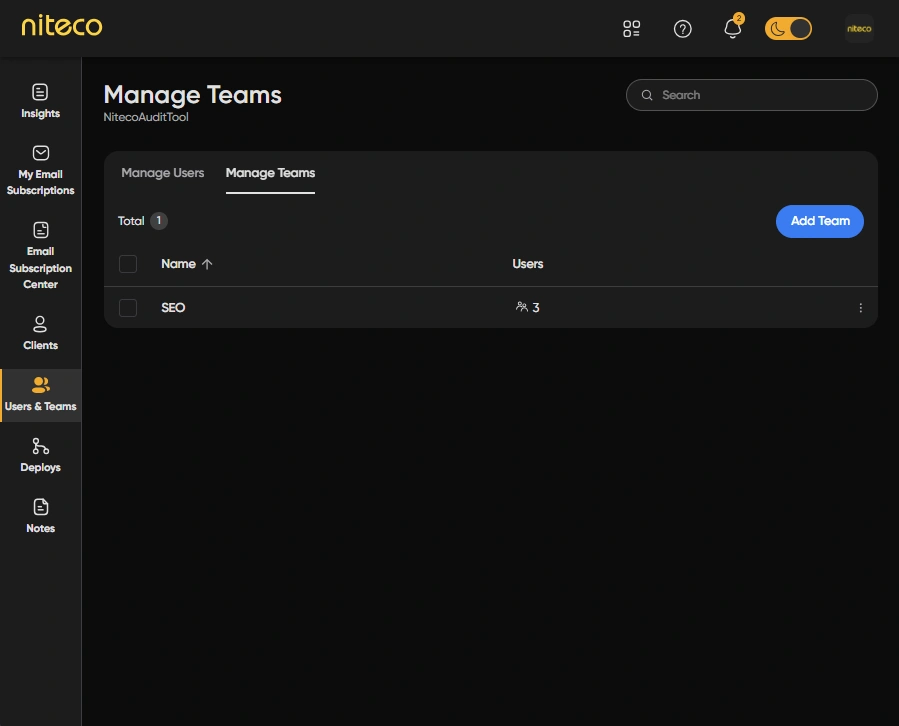Sort by the Name column arrow

coord(207,264)
